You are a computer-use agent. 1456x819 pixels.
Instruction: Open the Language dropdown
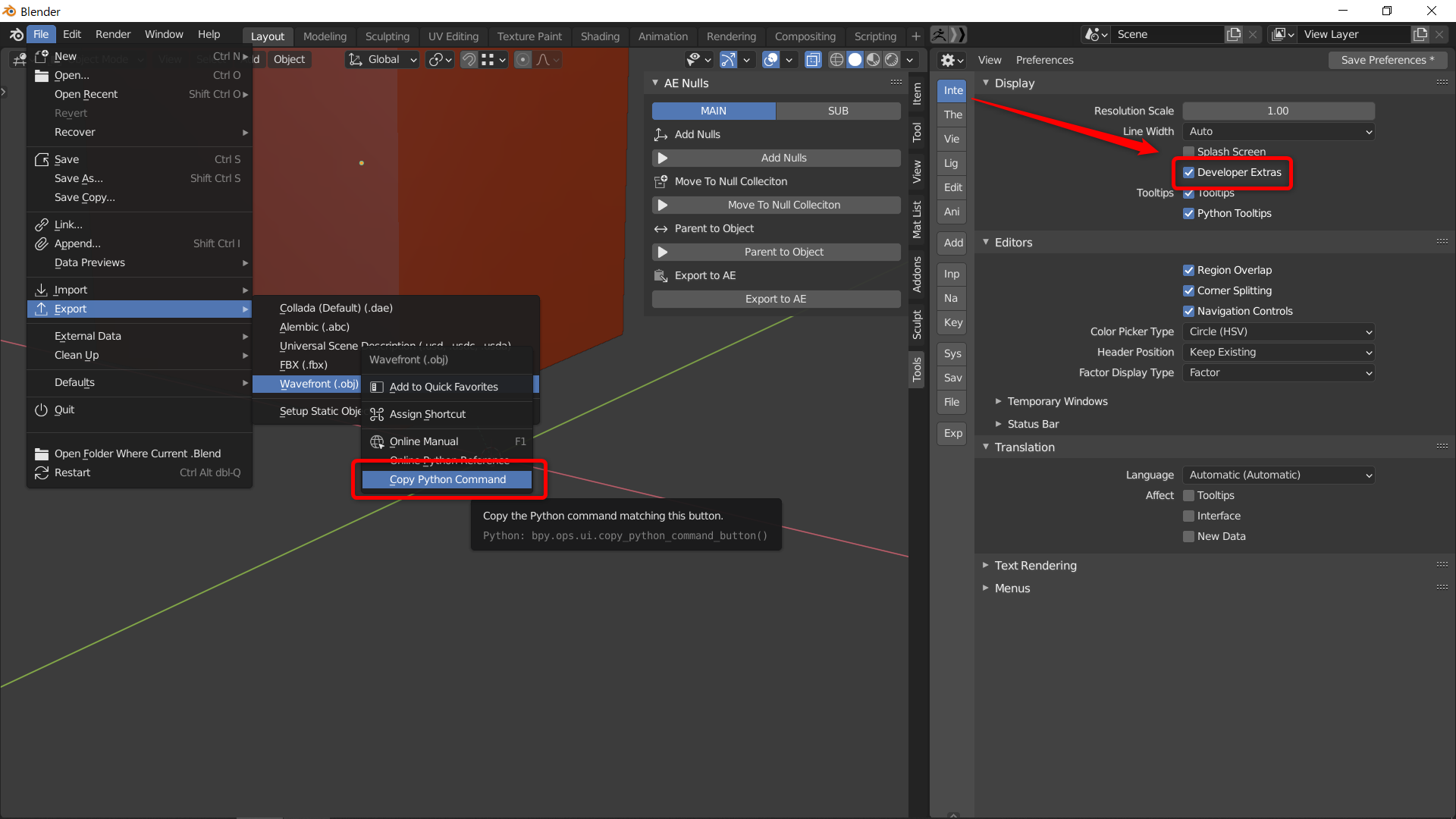point(1279,475)
